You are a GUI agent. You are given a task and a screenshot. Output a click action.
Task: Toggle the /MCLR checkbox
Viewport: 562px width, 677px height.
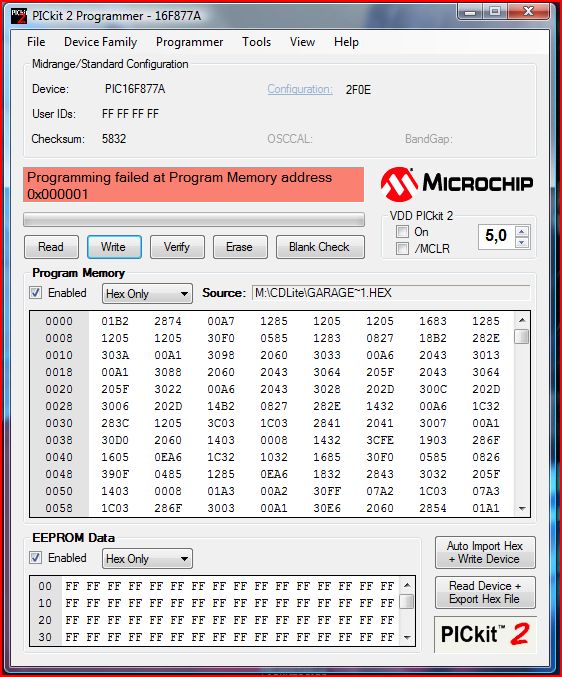(402, 248)
